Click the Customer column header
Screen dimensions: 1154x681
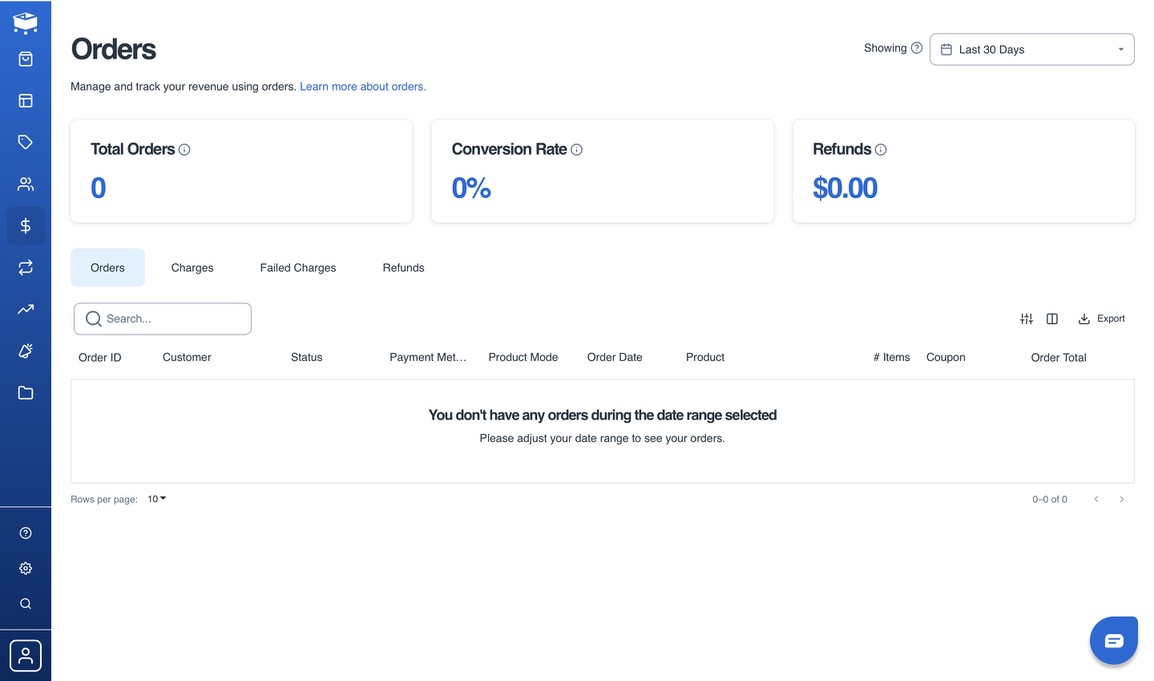[x=187, y=358]
